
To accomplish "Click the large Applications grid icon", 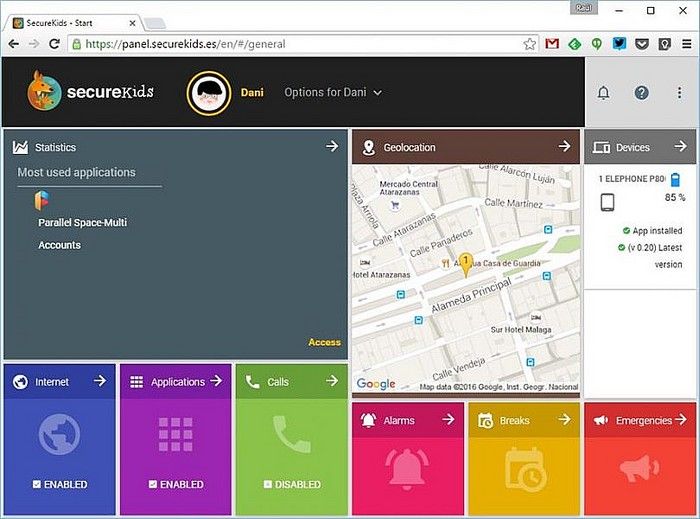I will (x=175, y=436).
